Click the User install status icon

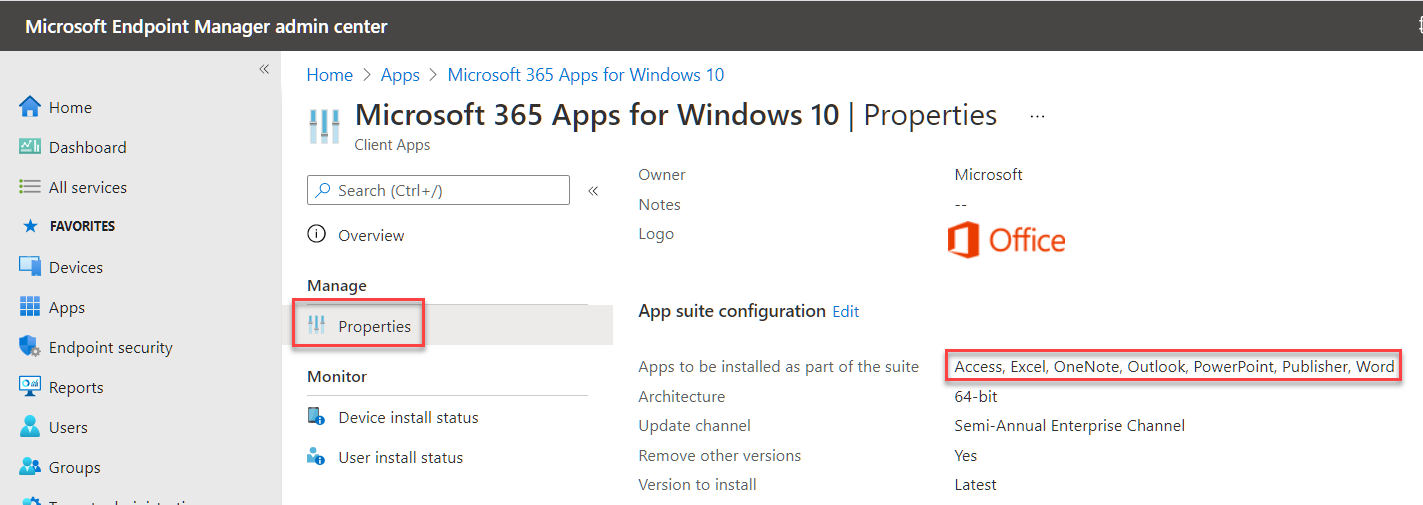(317, 457)
